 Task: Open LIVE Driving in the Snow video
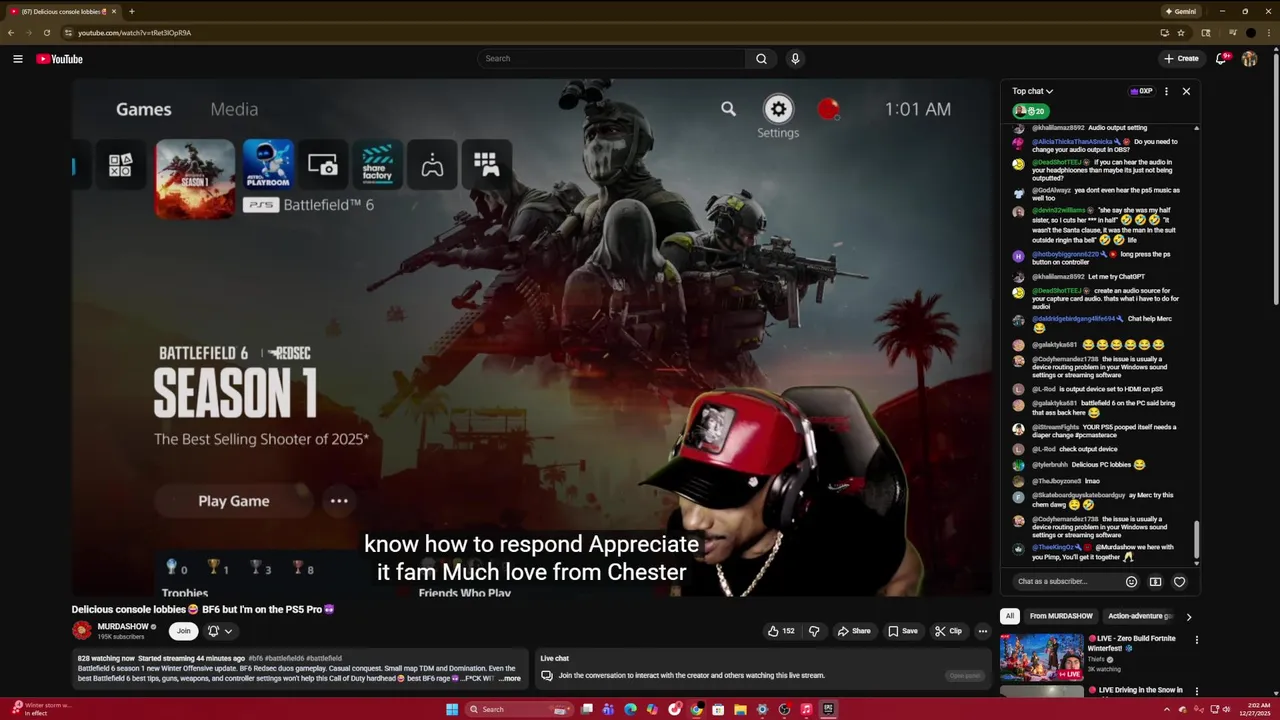[1135, 690]
